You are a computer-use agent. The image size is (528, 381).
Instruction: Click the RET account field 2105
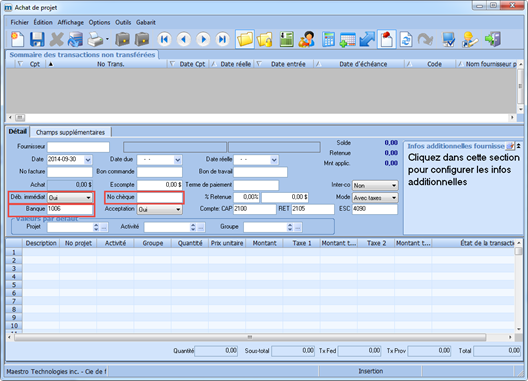[x=312, y=209]
